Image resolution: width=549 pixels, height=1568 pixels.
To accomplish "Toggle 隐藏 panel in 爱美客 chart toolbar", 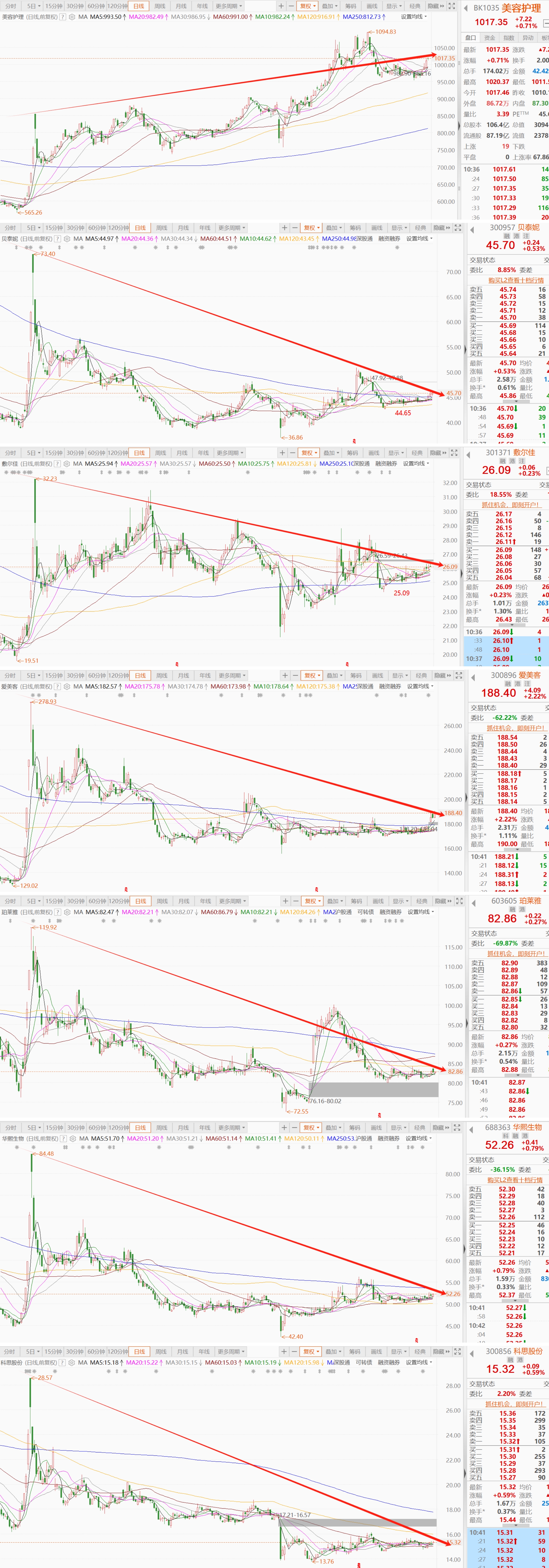I will pyautogui.click(x=442, y=676).
